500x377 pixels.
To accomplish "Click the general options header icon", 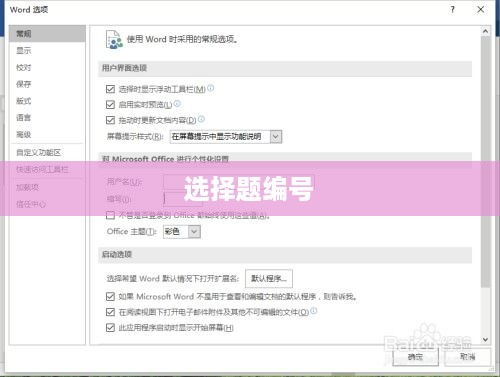I will (x=114, y=40).
